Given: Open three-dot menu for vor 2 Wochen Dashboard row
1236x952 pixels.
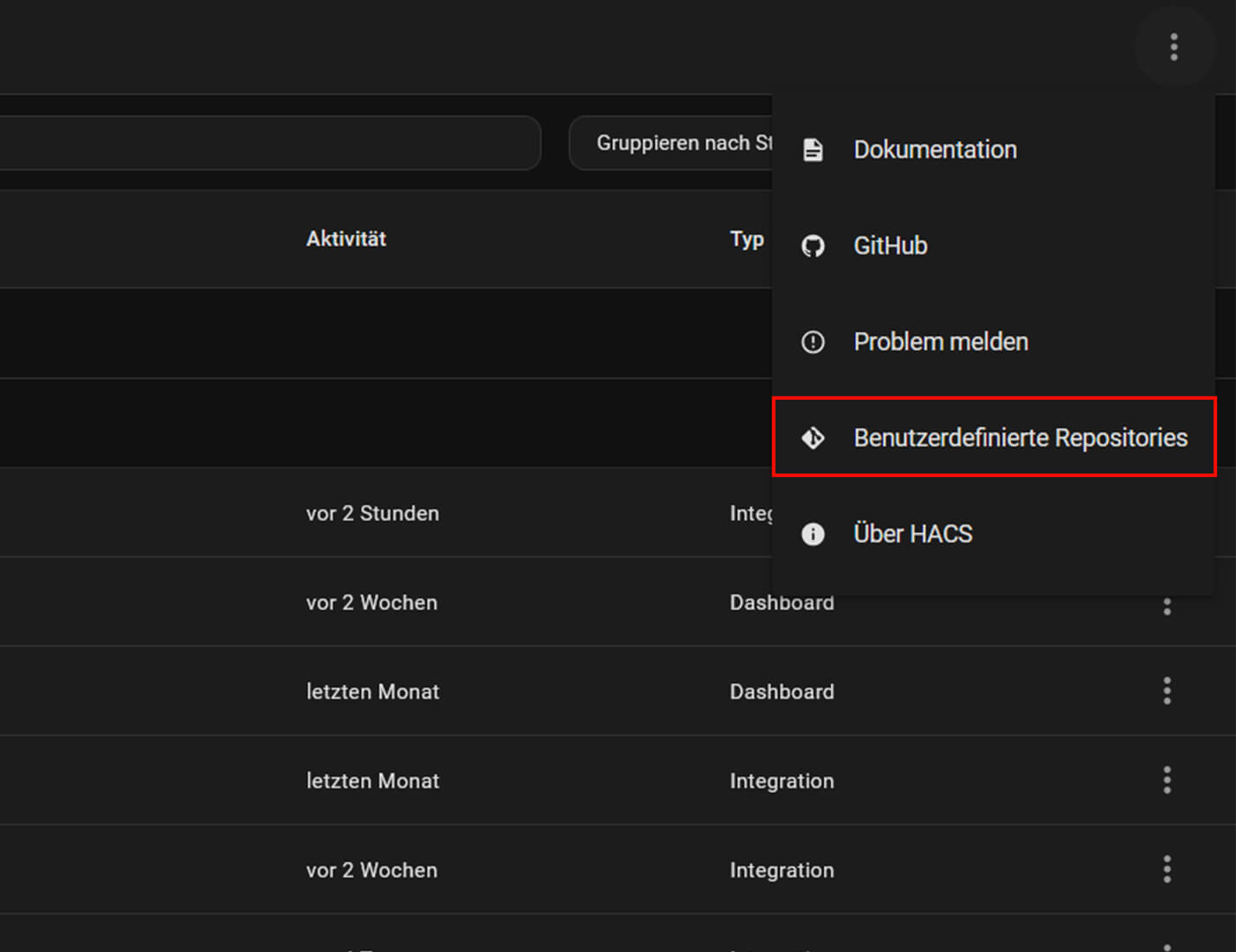Looking at the screenshot, I should pyautogui.click(x=1167, y=606).
